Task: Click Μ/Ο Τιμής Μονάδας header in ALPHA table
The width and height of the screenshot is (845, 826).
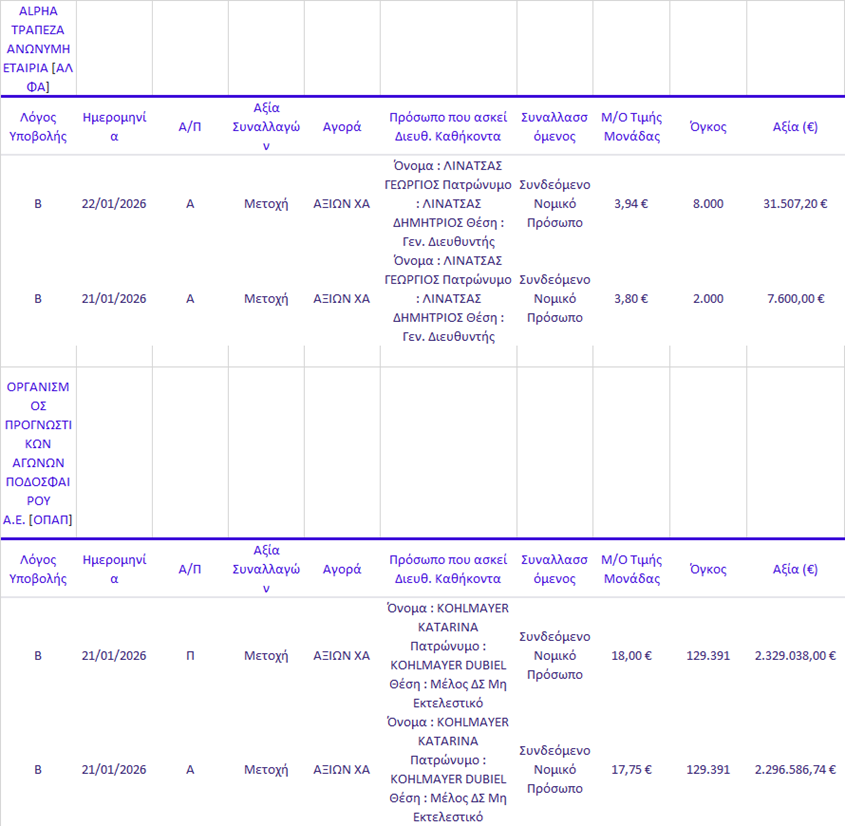Action: click(632, 127)
